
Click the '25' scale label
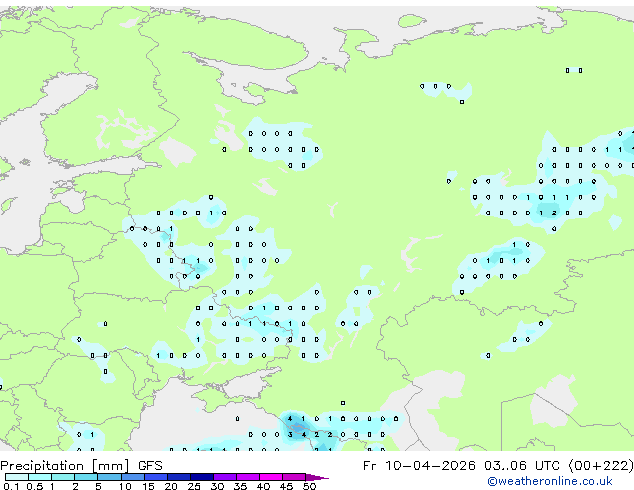pyautogui.click(x=194, y=486)
